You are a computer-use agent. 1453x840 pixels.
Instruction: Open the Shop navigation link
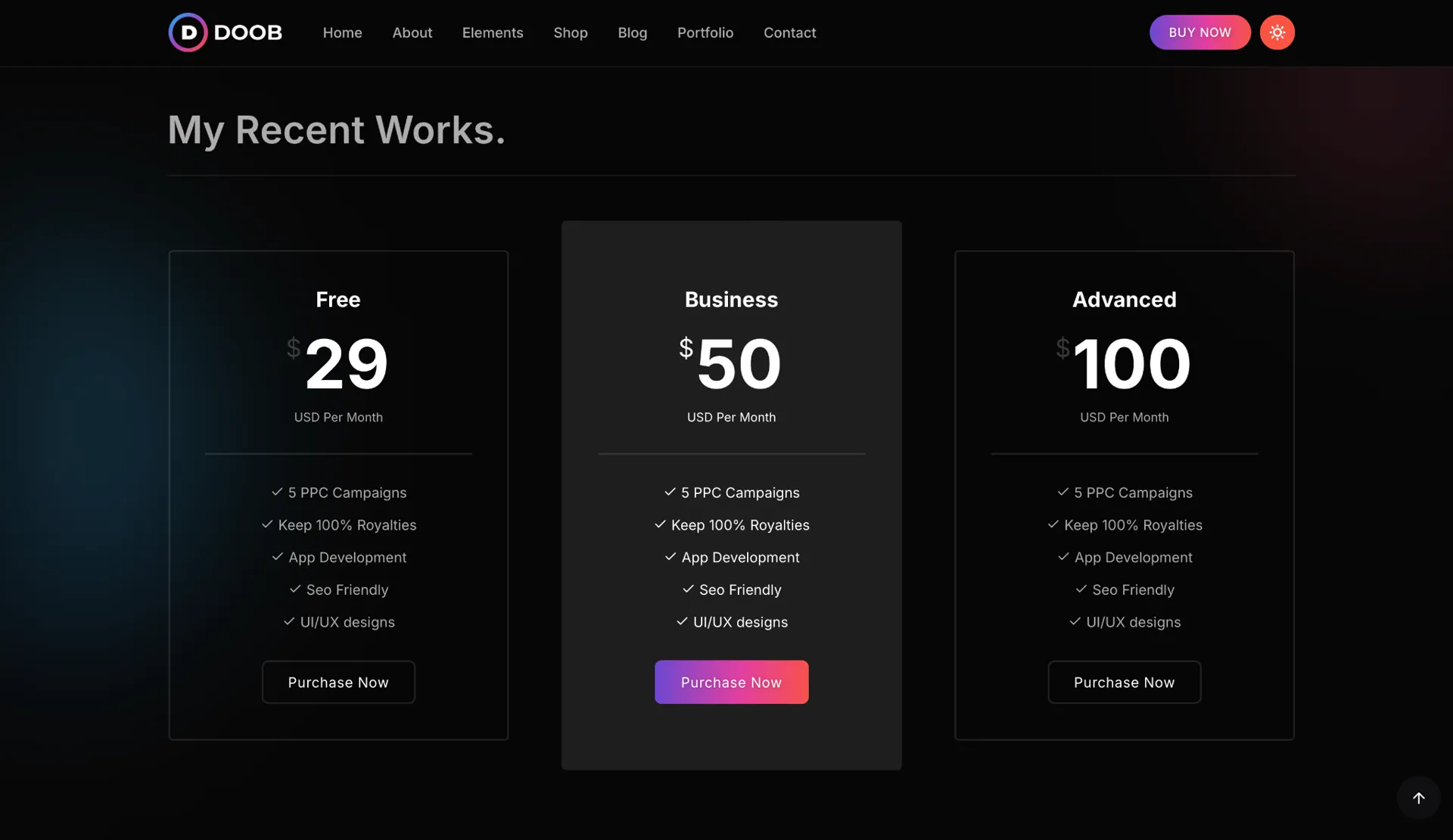(x=570, y=33)
